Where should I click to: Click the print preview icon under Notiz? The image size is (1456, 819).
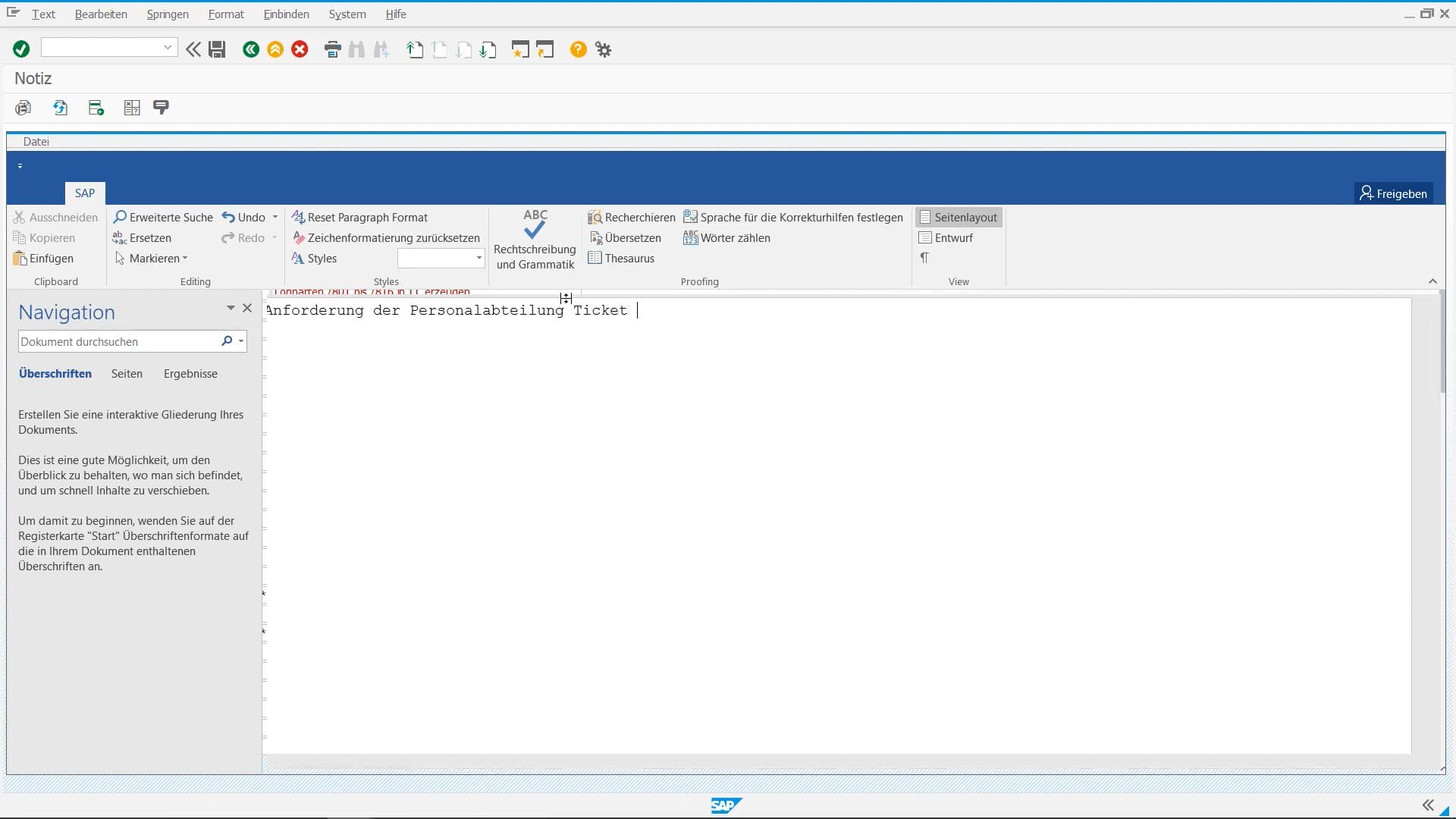coord(24,108)
